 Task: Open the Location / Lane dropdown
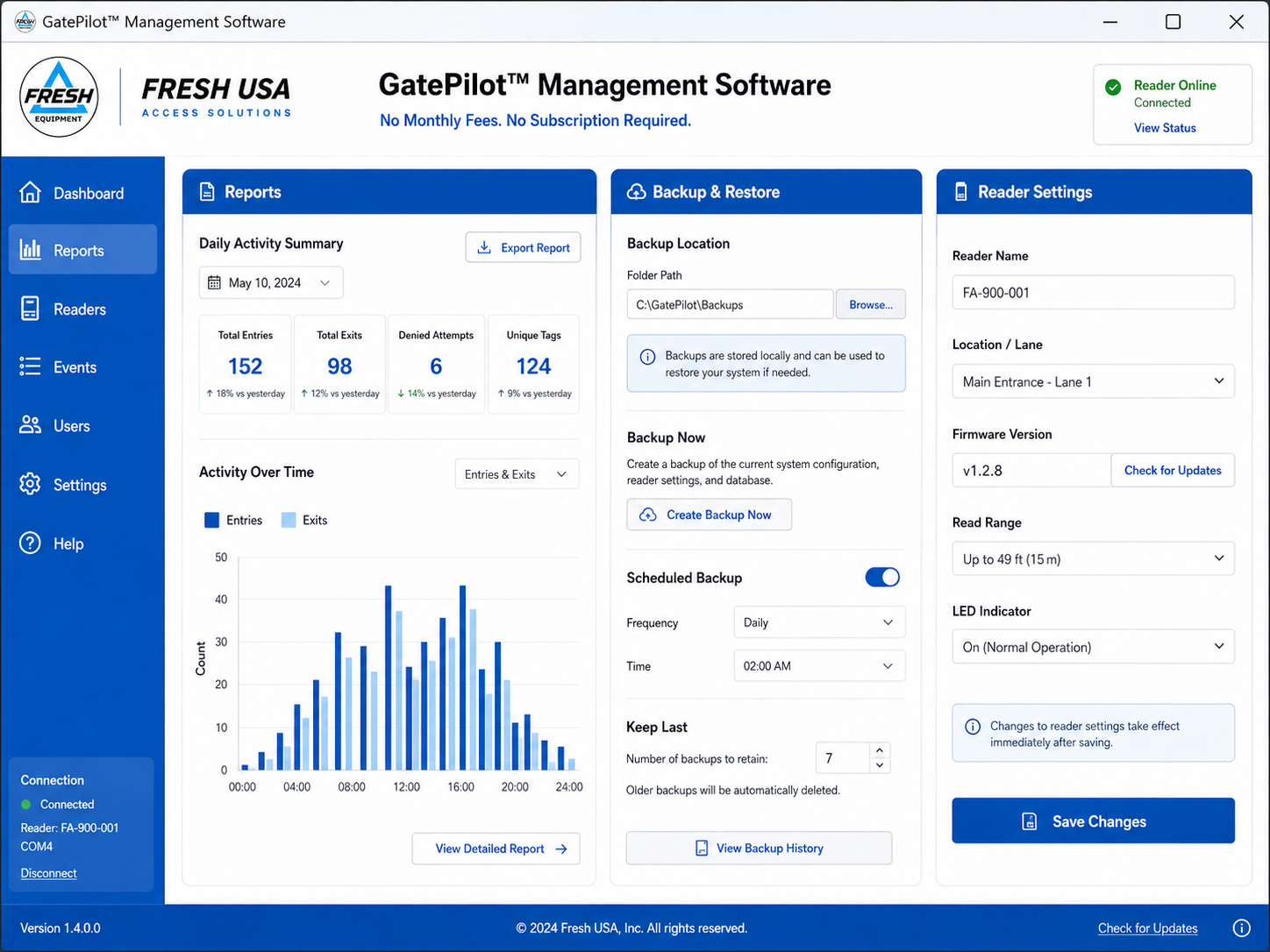(1093, 381)
